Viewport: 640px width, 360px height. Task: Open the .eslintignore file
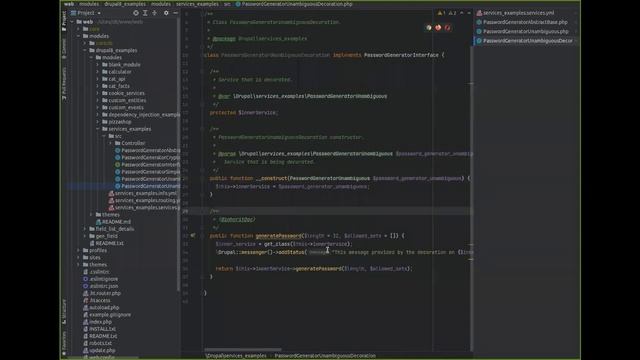tap(100, 279)
